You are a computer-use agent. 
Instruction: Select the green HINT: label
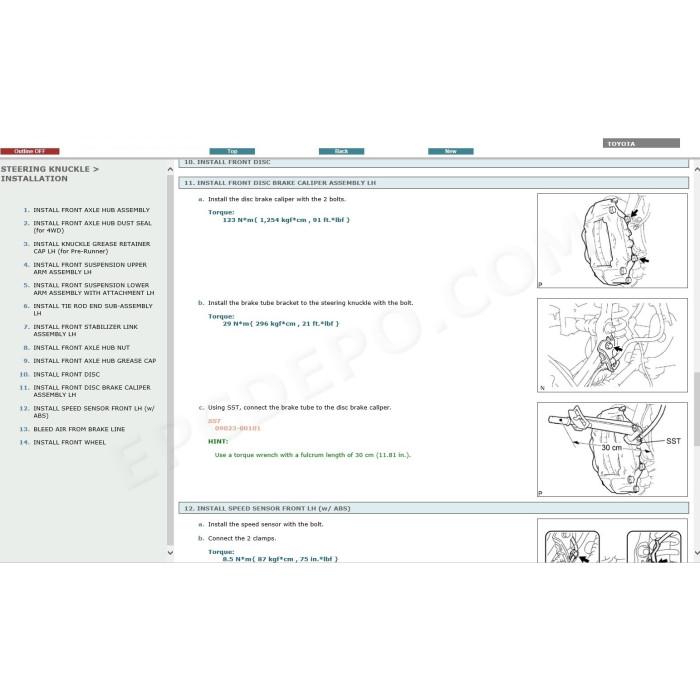tap(218, 442)
